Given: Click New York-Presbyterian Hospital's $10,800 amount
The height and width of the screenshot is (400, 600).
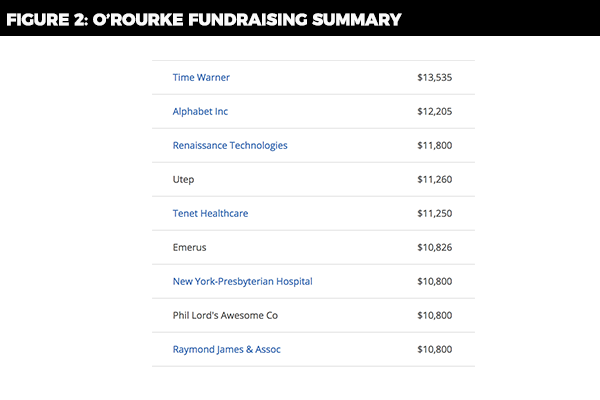Looking at the screenshot, I should (435, 281).
